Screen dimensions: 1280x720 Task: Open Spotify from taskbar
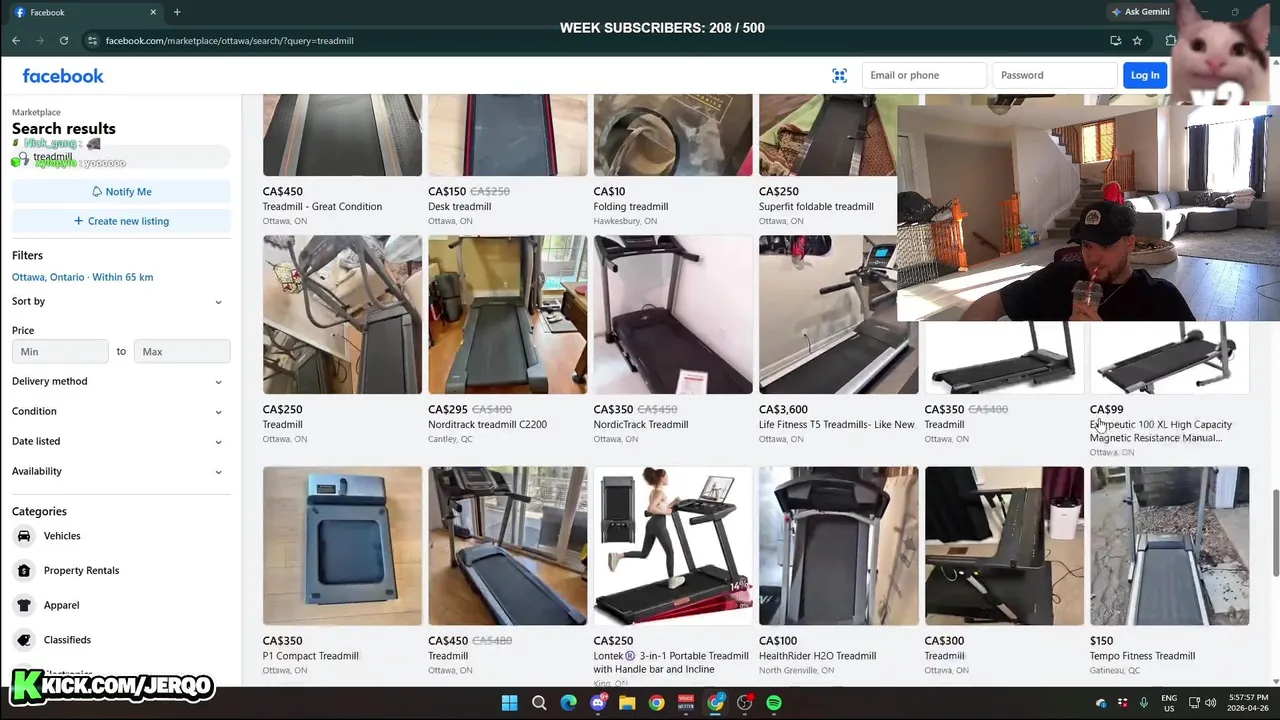point(774,703)
